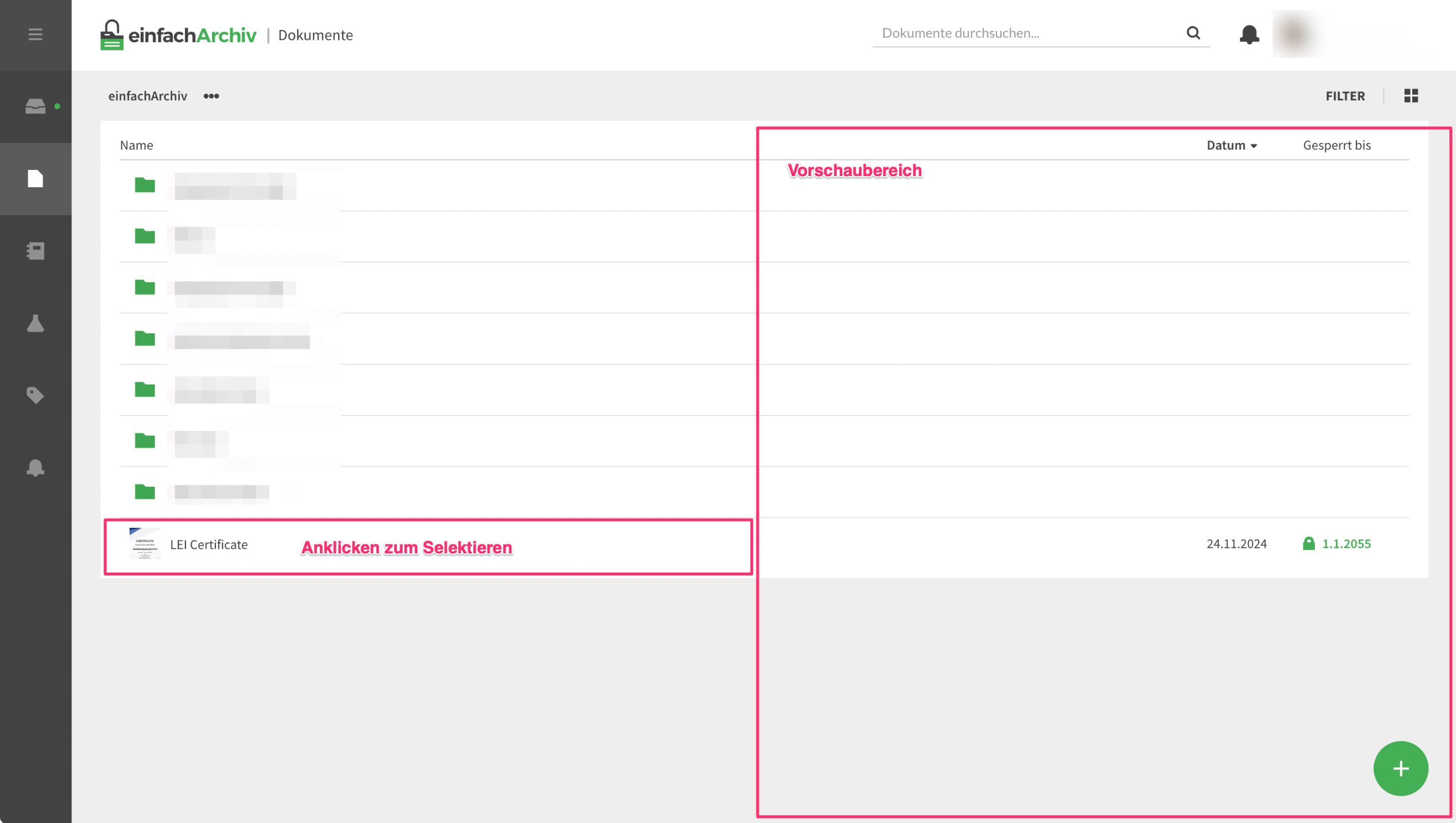Screen dimensions: 1456x823
Task: Click the green lock icon beside 1.1.2055
Action: [x=1309, y=543]
